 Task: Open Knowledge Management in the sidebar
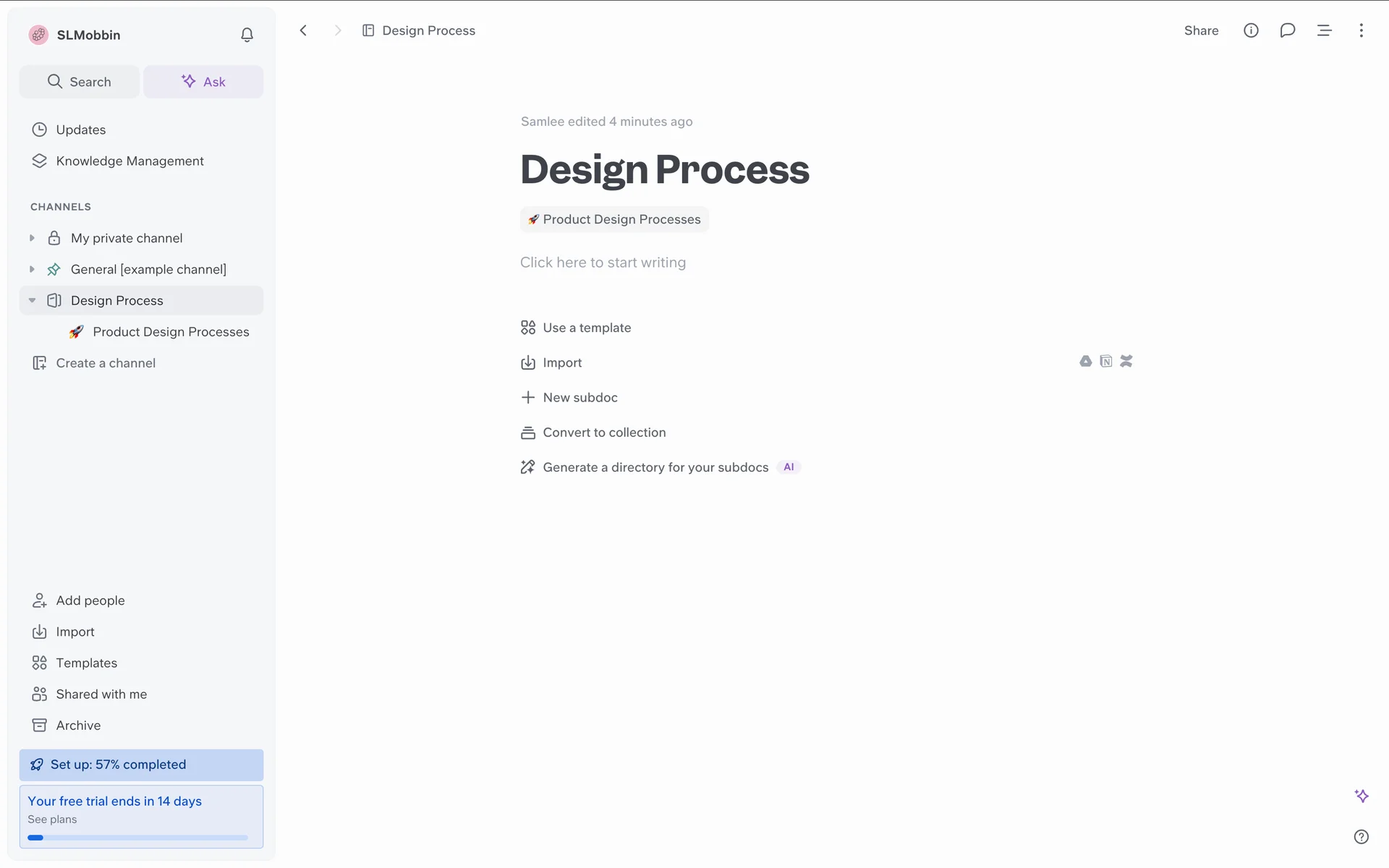click(x=129, y=161)
